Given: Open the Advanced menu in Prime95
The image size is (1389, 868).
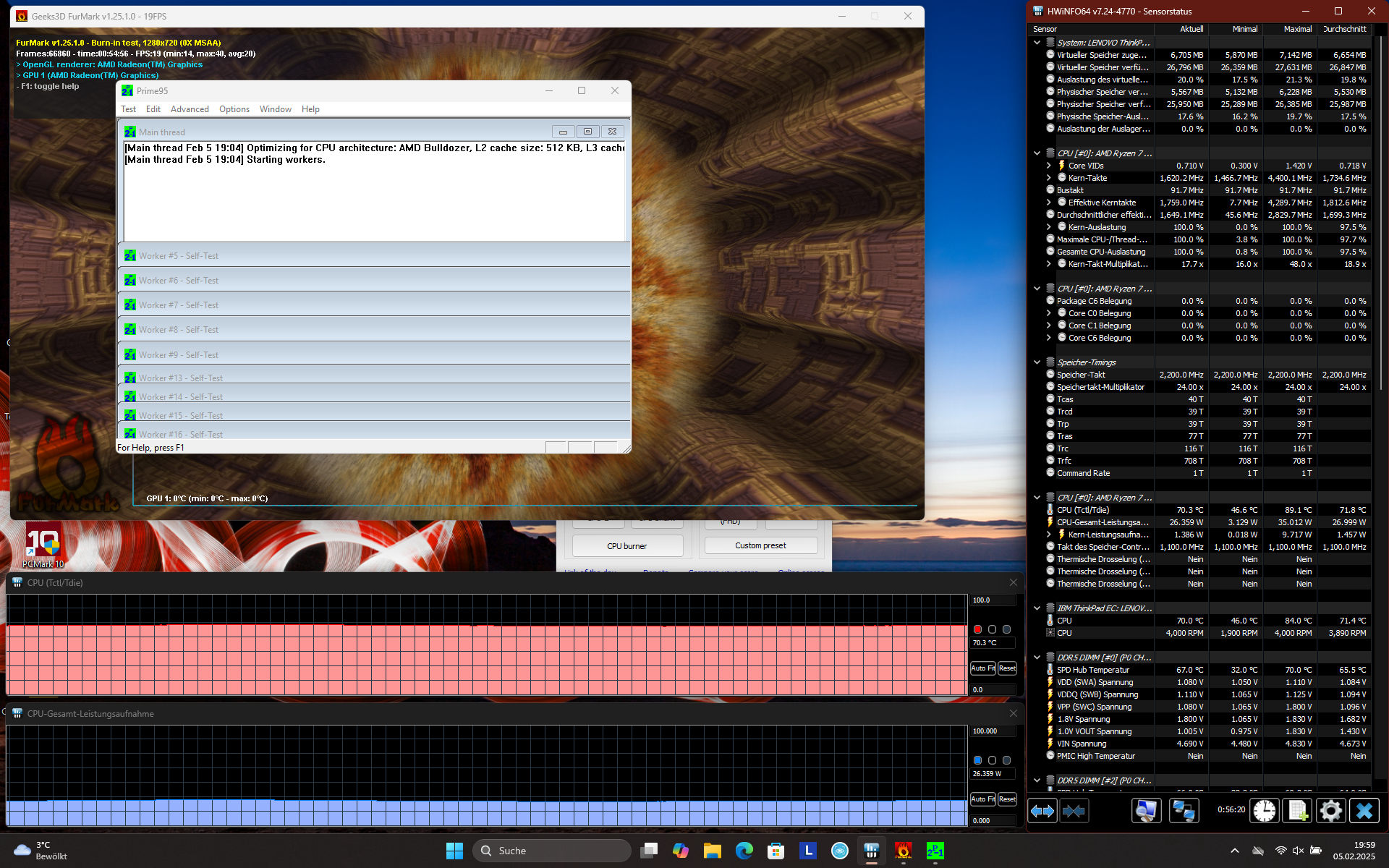Looking at the screenshot, I should (190, 109).
